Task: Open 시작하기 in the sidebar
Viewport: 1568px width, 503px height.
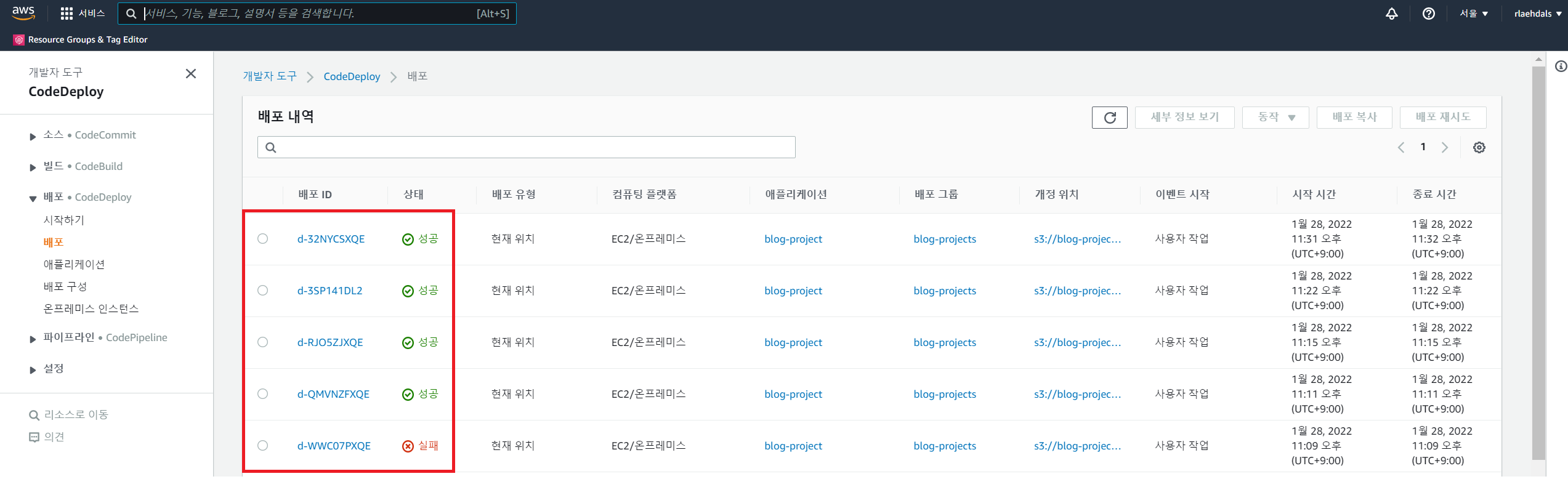Action: point(63,220)
